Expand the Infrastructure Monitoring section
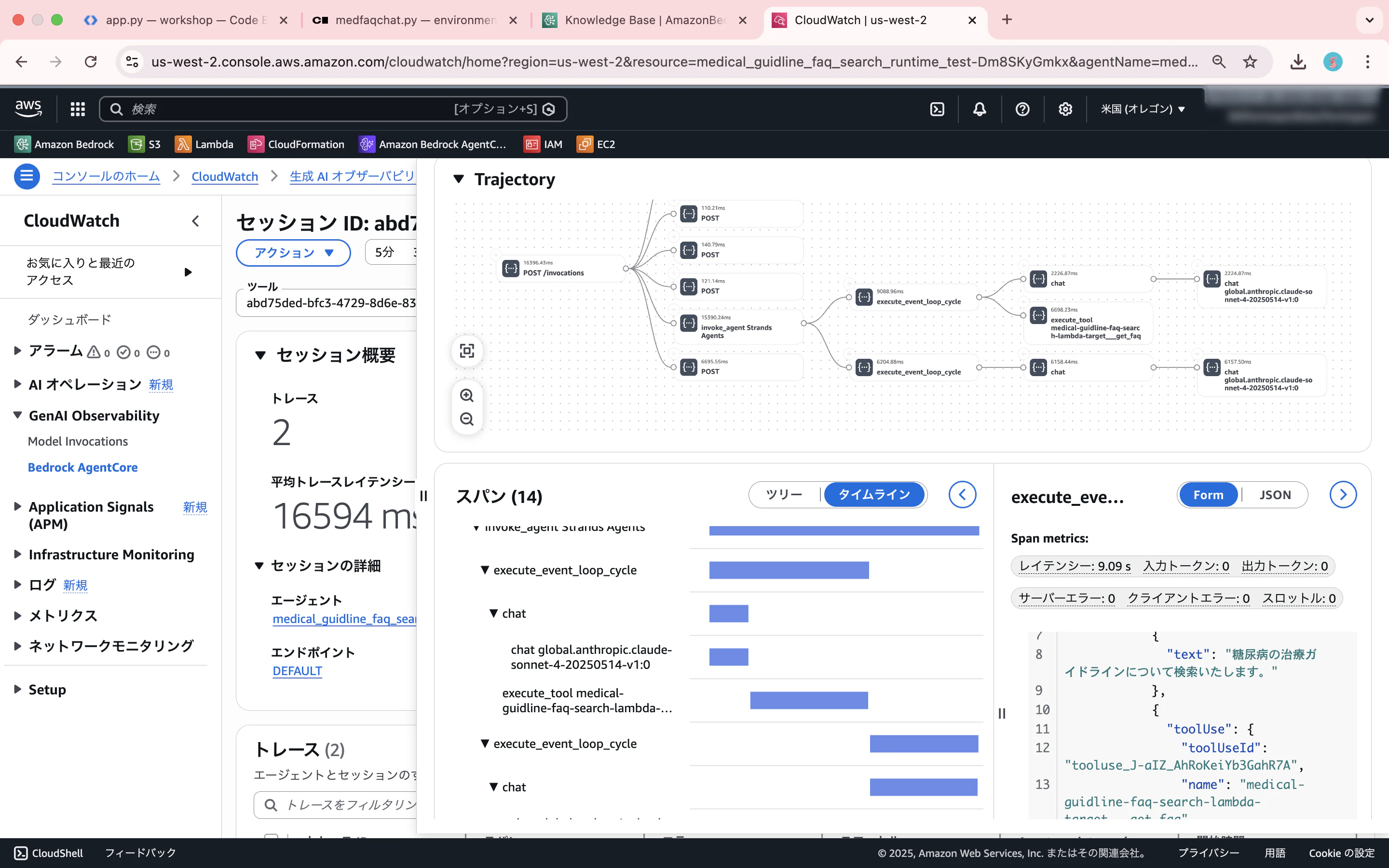 click(x=17, y=554)
